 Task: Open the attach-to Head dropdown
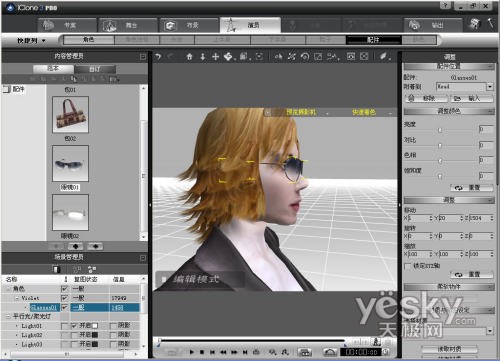[490, 87]
